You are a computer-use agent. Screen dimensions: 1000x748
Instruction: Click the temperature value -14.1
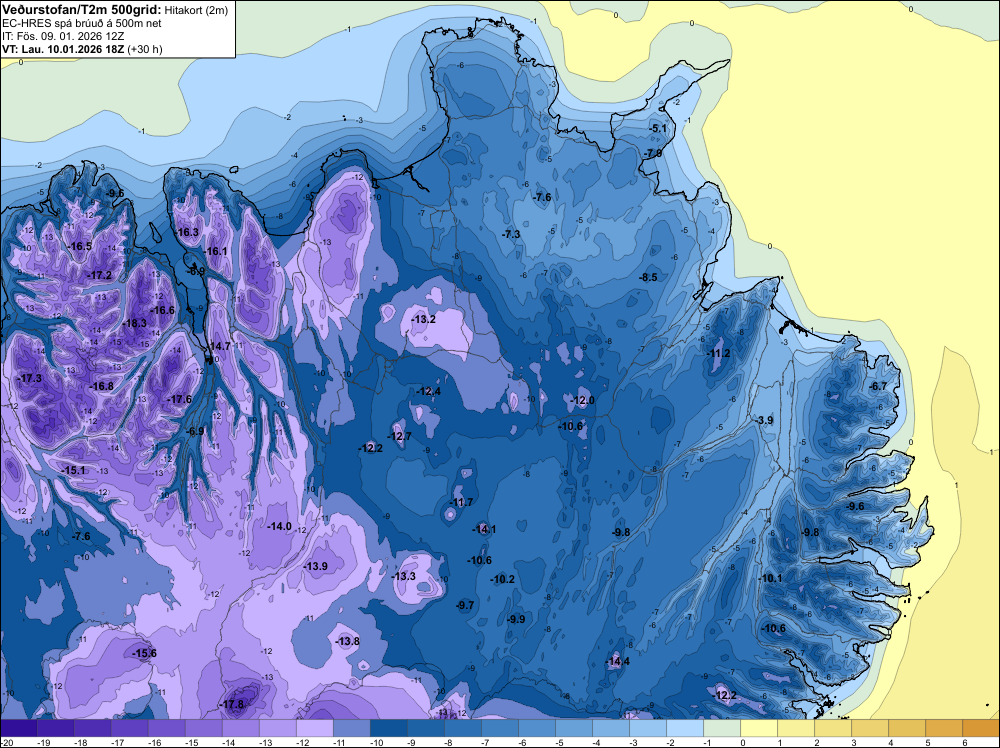484,529
